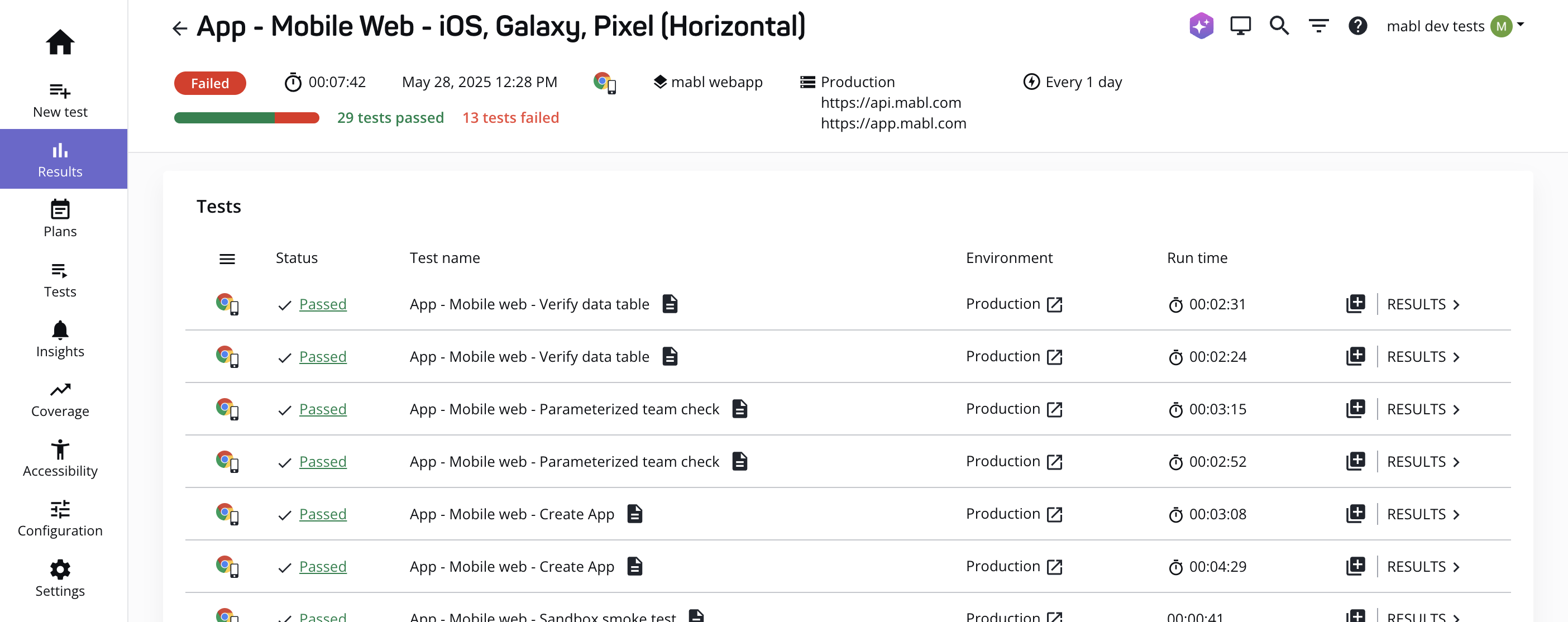Open Settings gear in sidebar
The image size is (1568, 622).
click(60, 578)
